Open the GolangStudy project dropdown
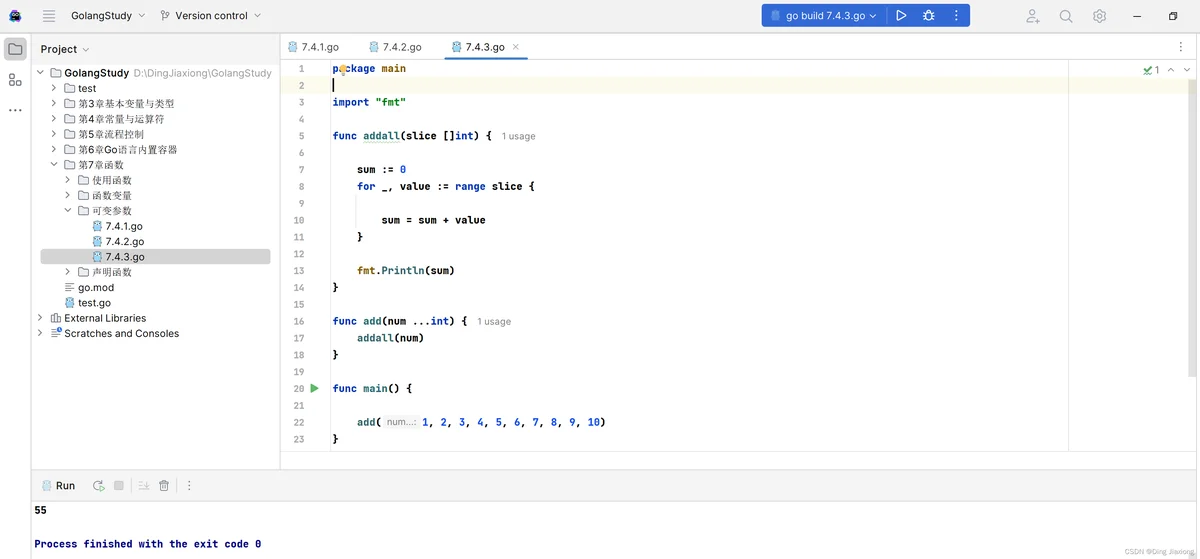Image resolution: width=1200 pixels, height=559 pixels. (107, 16)
